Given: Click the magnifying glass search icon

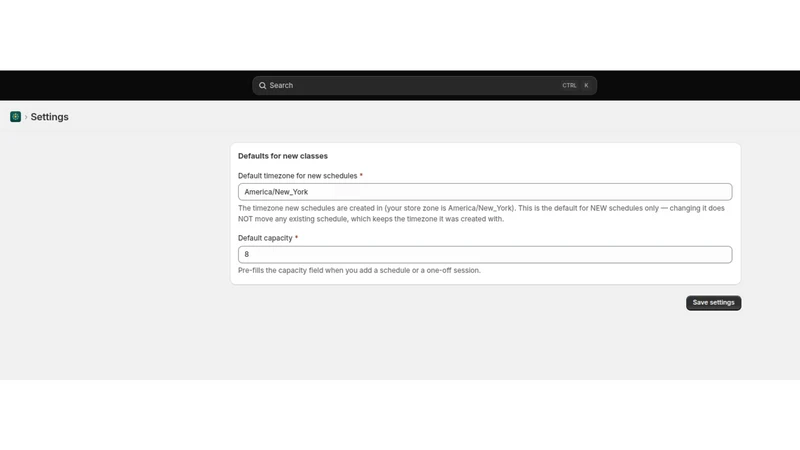Looking at the screenshot, I should pyautogui.click(x=262, y=86).
